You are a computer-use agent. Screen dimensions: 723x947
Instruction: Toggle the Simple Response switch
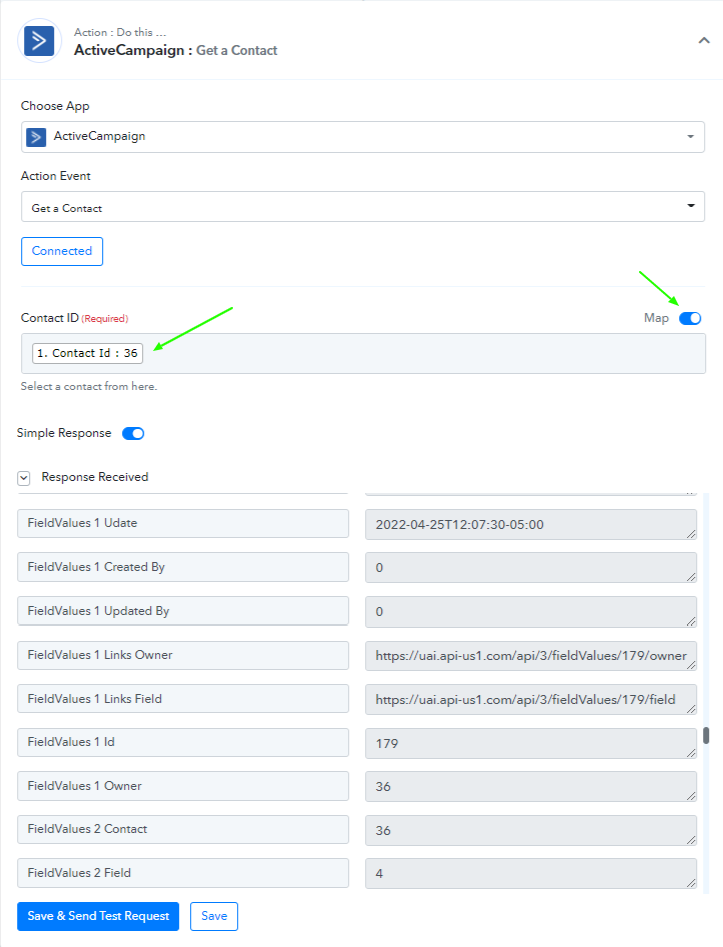pyautogui.click(x=133, y=434)
